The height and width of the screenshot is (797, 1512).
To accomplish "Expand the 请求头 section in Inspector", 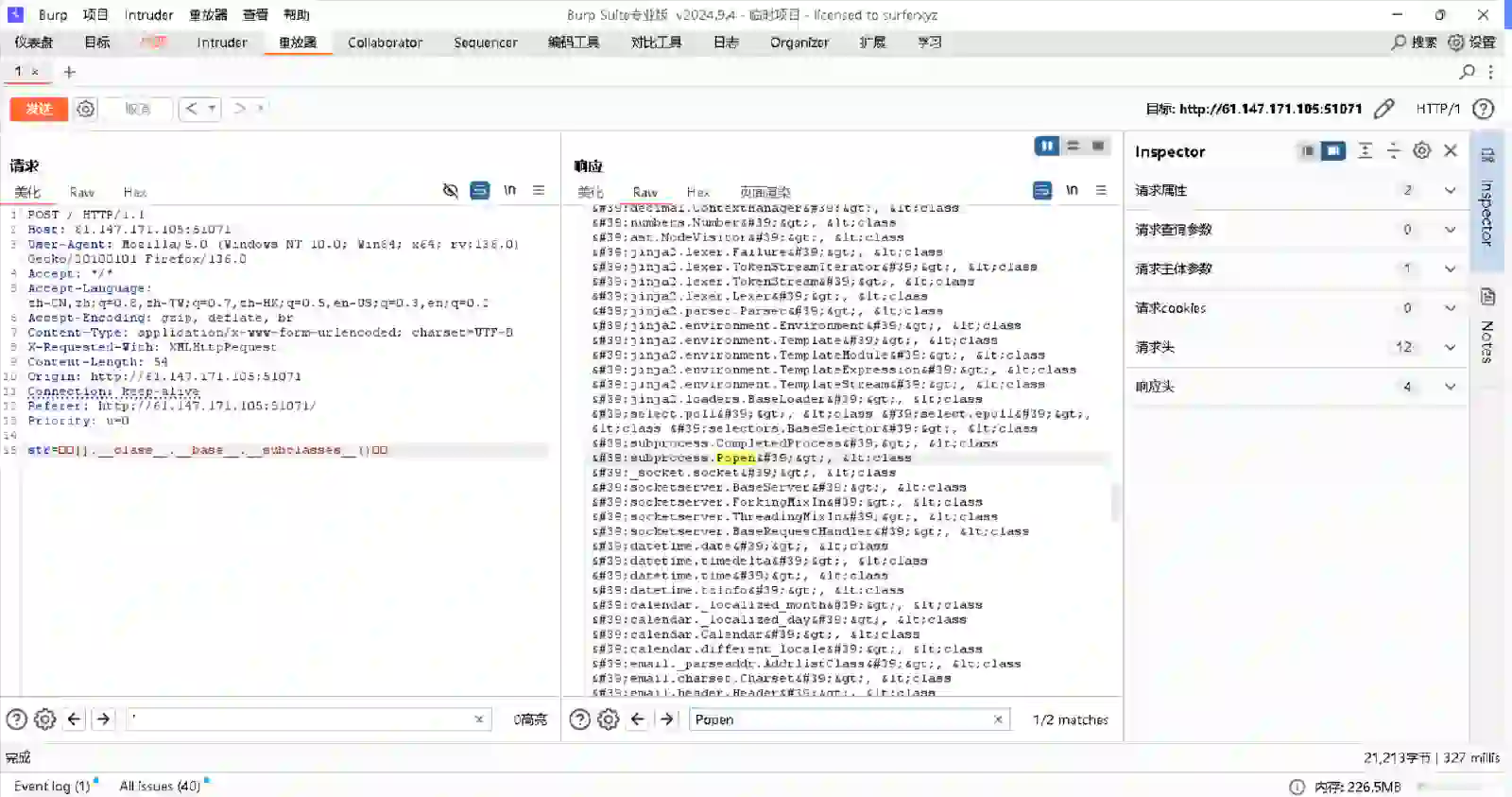I will 1450,348.
